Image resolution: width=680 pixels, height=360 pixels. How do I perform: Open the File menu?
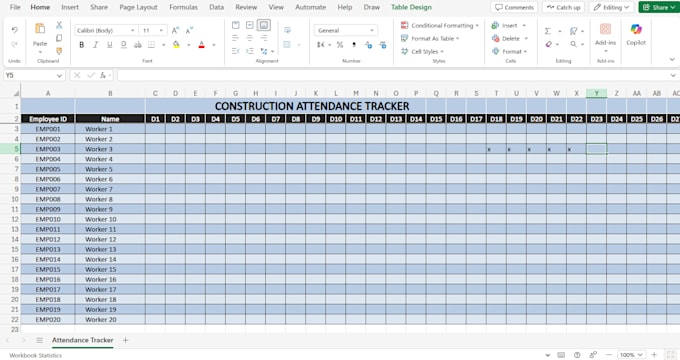click(15, 7)
